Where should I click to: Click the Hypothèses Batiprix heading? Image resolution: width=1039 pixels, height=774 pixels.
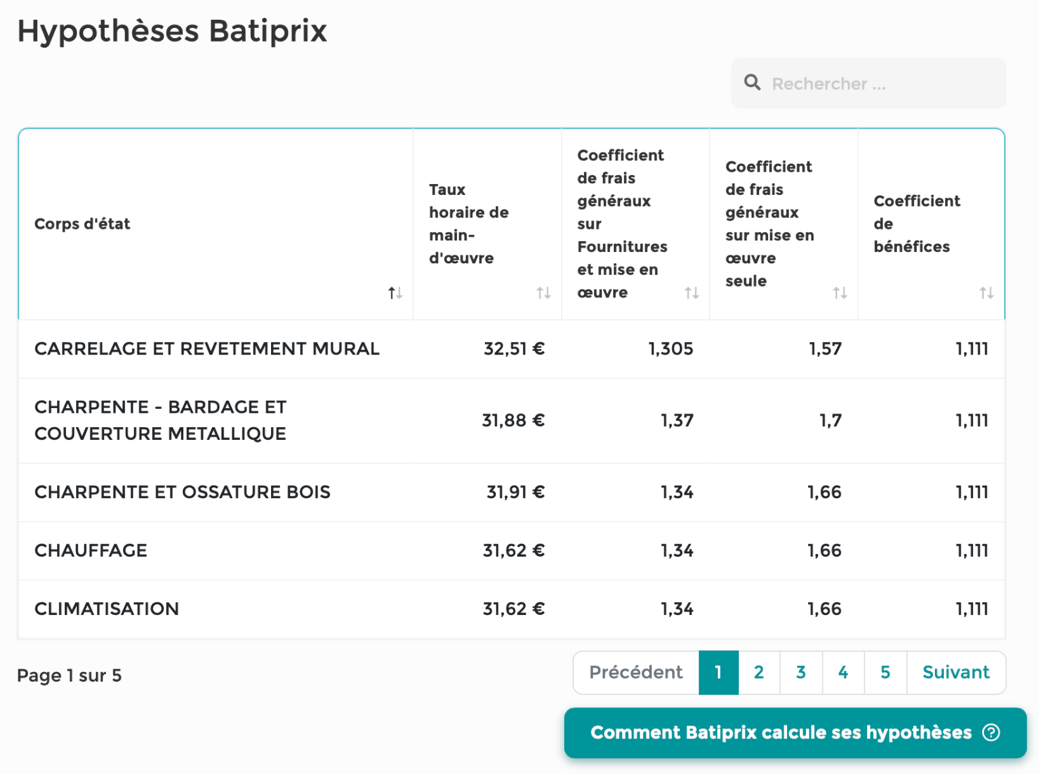pyautogui.click(x=172, y=32)
